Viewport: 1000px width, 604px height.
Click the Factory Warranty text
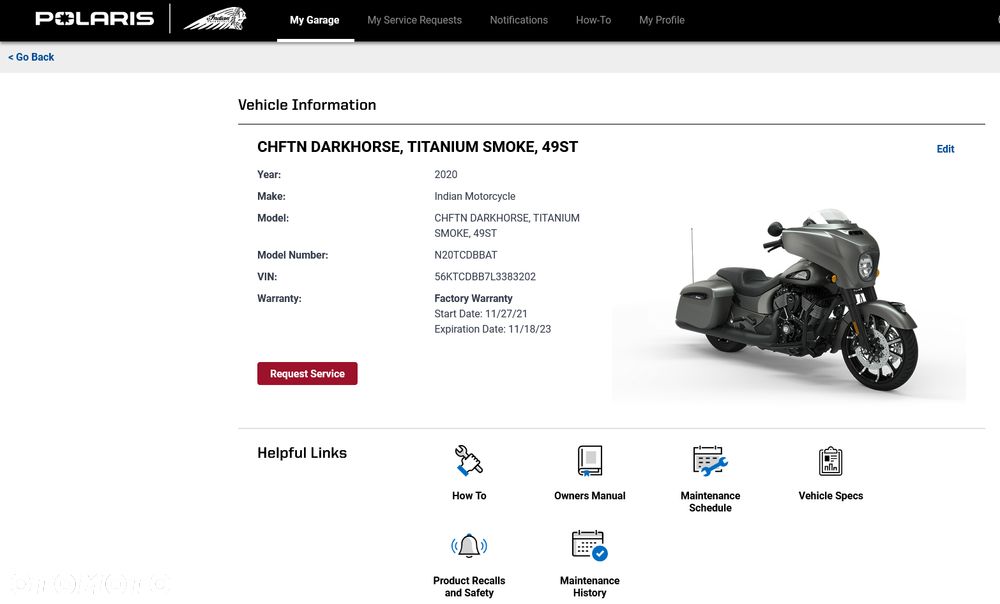[473, 298]
